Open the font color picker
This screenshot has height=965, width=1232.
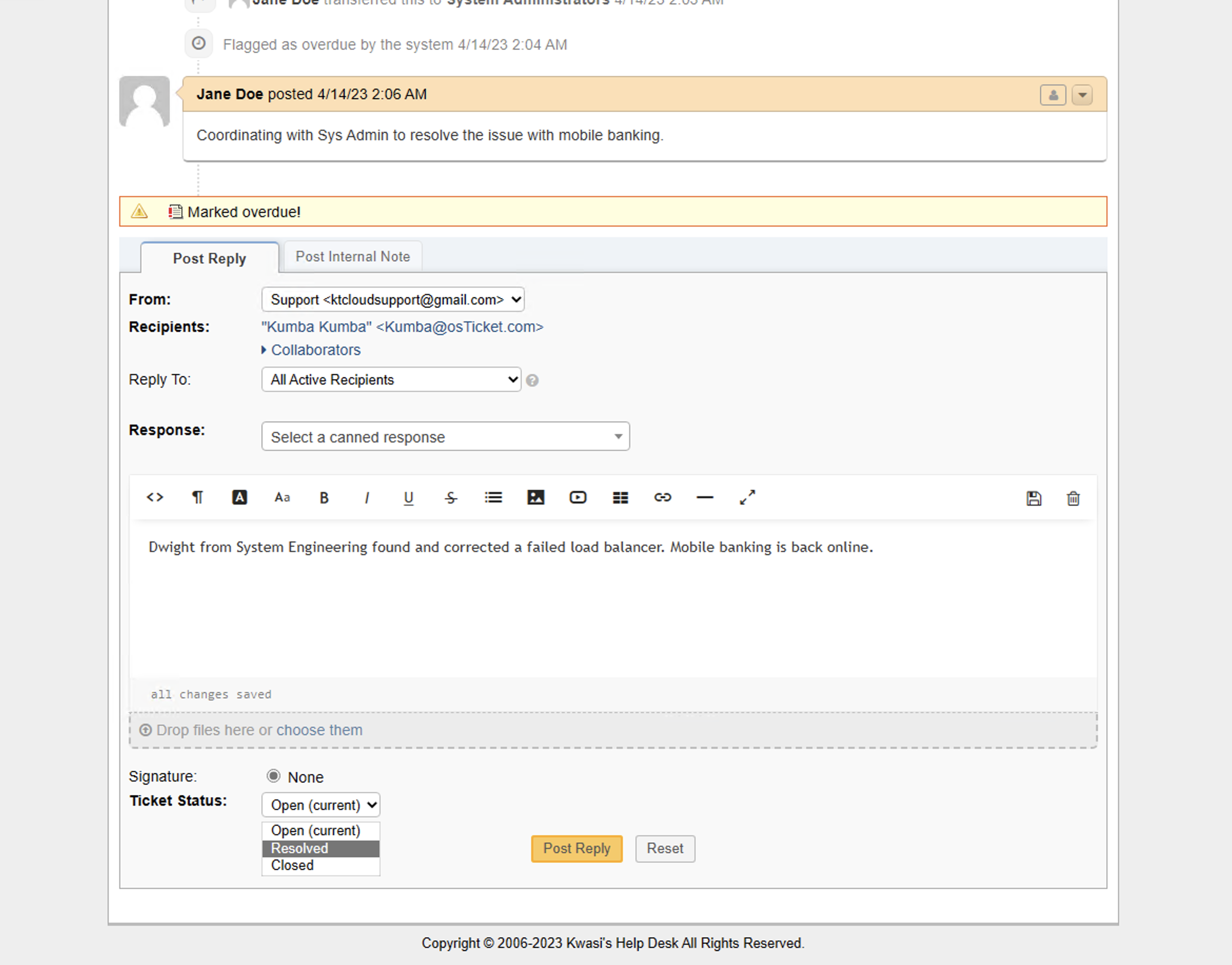point(240,497)
